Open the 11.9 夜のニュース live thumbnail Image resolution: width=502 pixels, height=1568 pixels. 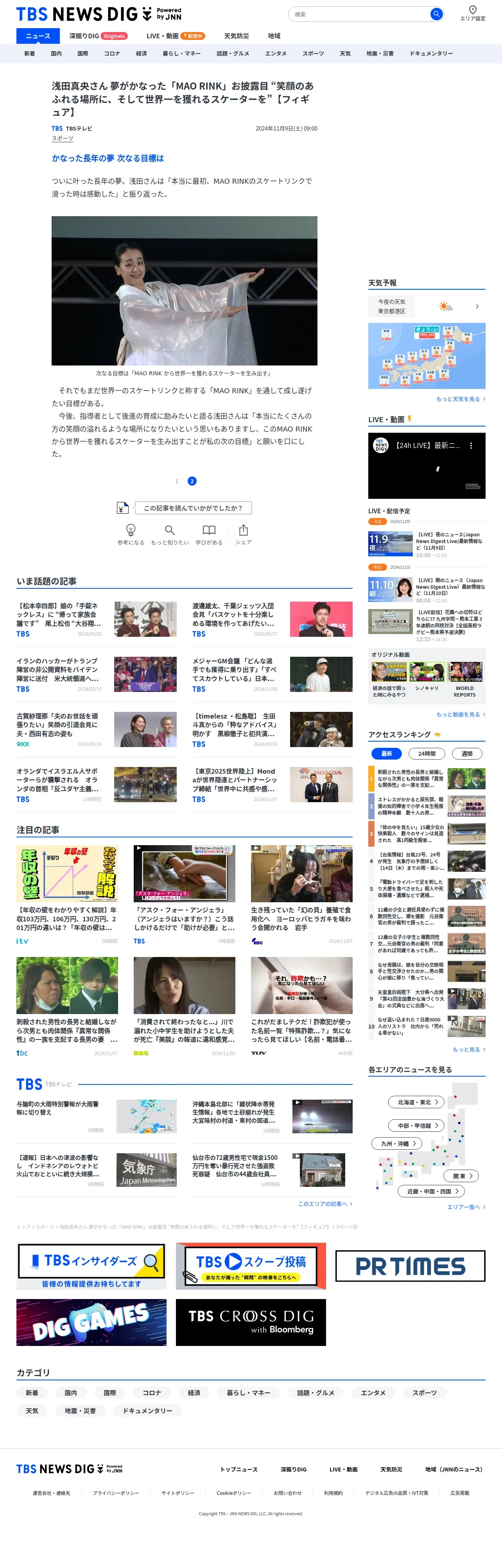click(391, 543)
